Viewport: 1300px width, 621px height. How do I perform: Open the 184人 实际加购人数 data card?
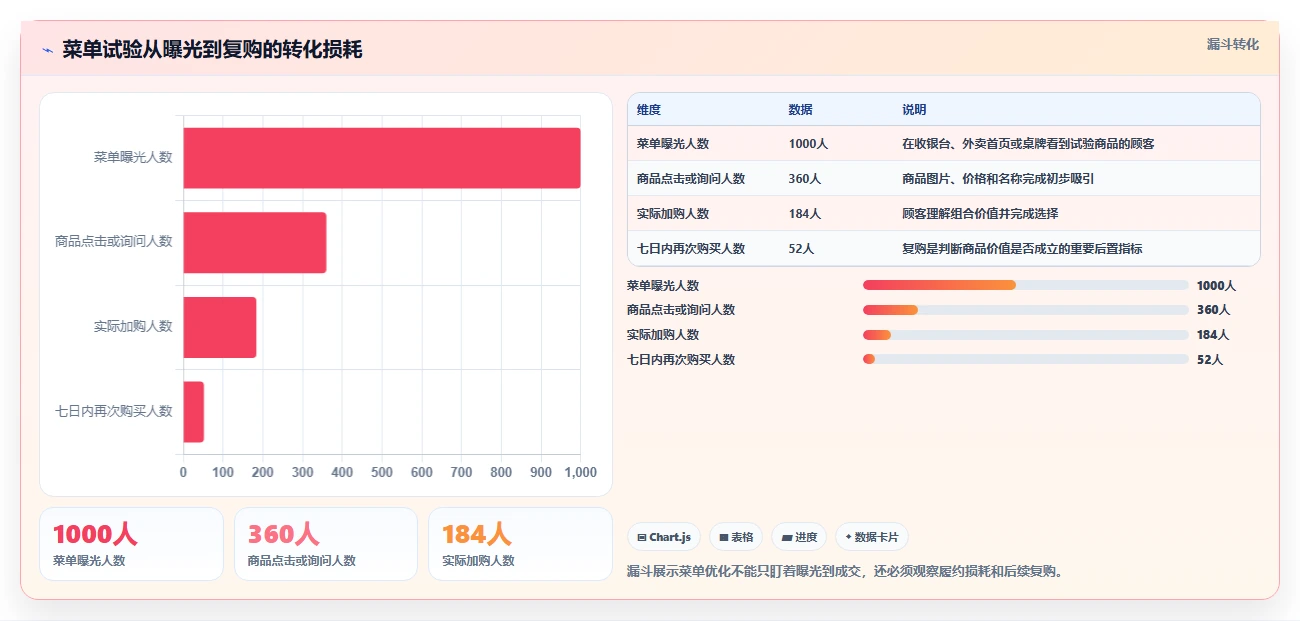click(x=520, y=544)
